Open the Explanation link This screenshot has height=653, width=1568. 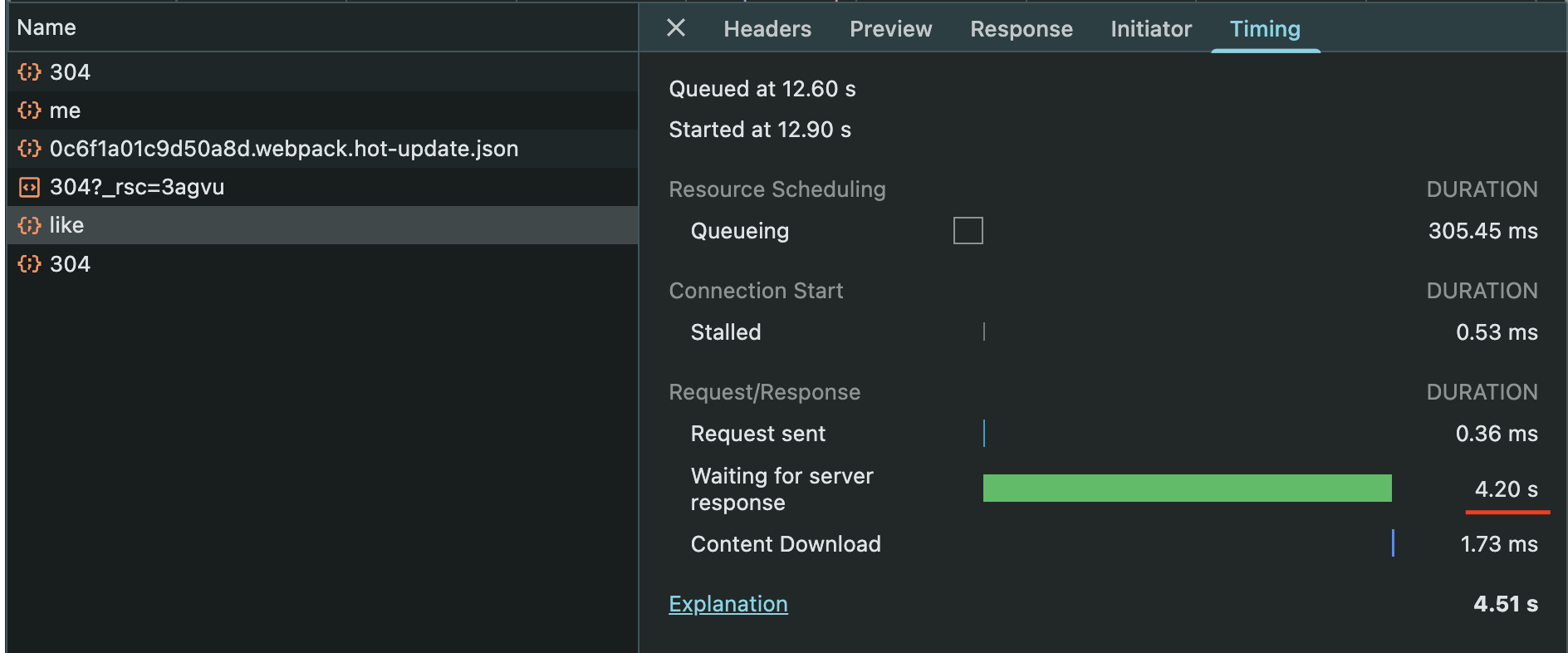pyautogui.click(x=728, y=604)
